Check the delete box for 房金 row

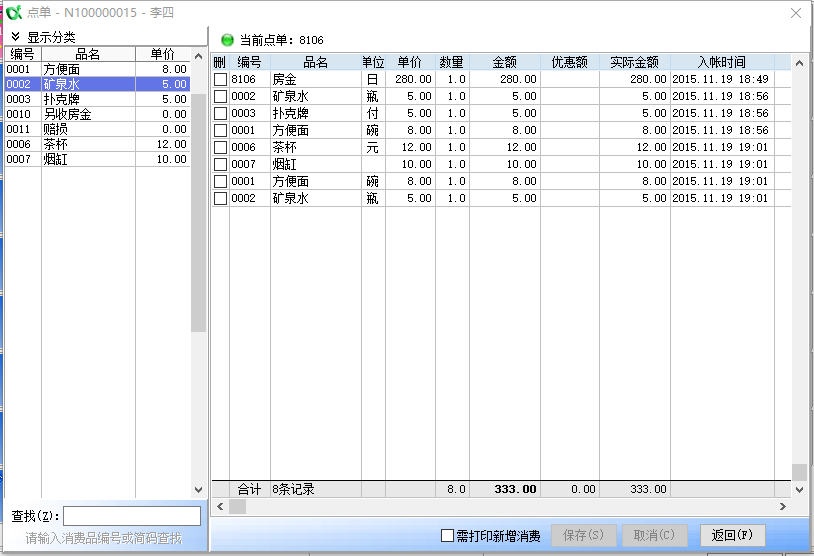(x=220, y=79)
